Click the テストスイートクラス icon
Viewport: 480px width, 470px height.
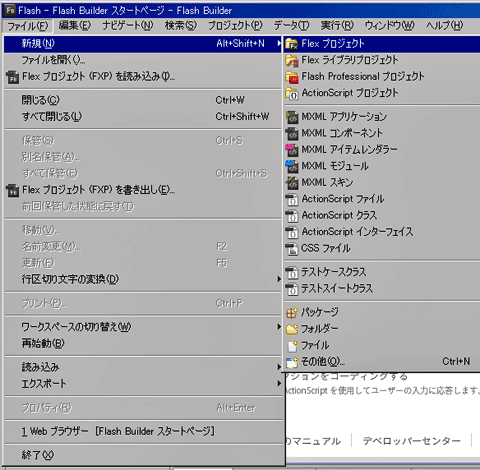pyautogui.click(x=292, y=289)
